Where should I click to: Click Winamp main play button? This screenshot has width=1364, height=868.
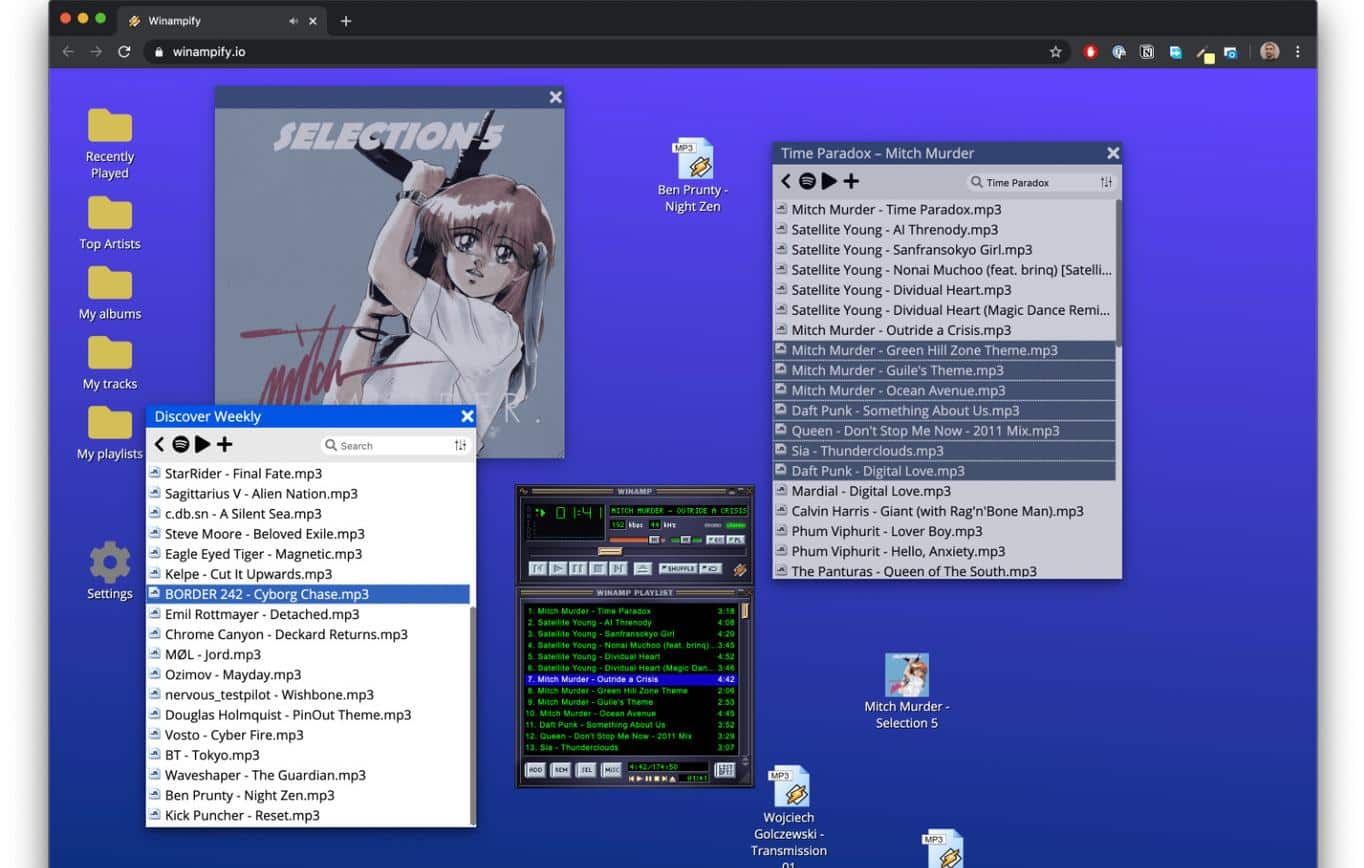(558, 568)
